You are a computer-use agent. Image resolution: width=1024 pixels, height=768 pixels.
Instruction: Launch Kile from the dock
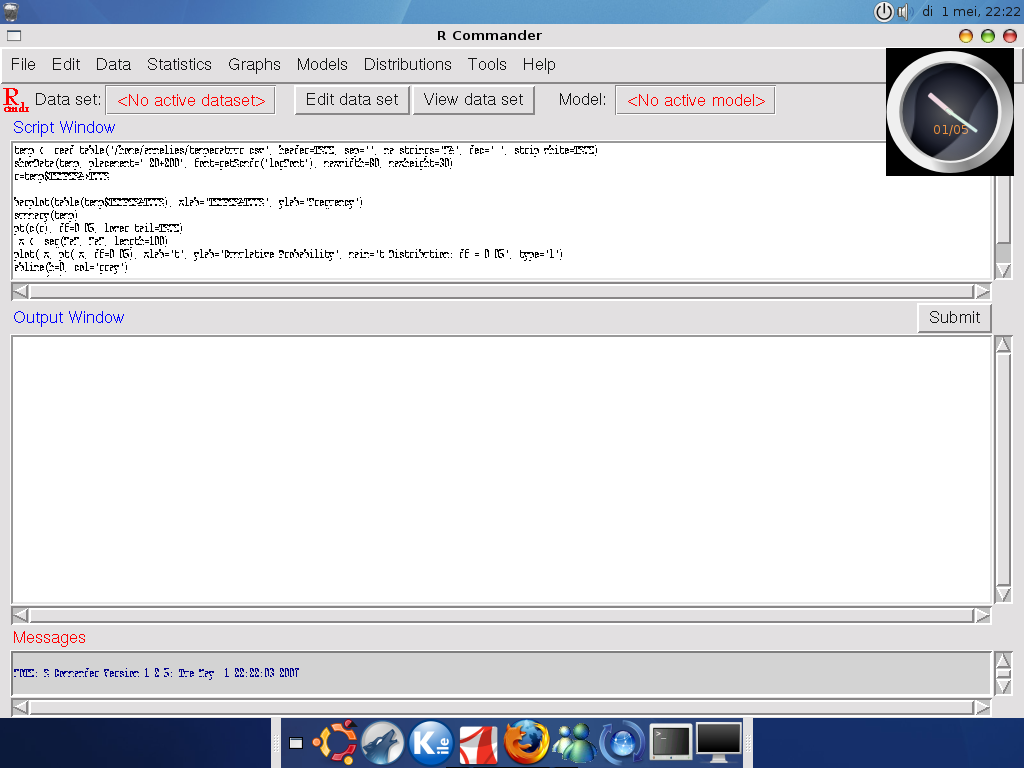(x=430, y=743)
